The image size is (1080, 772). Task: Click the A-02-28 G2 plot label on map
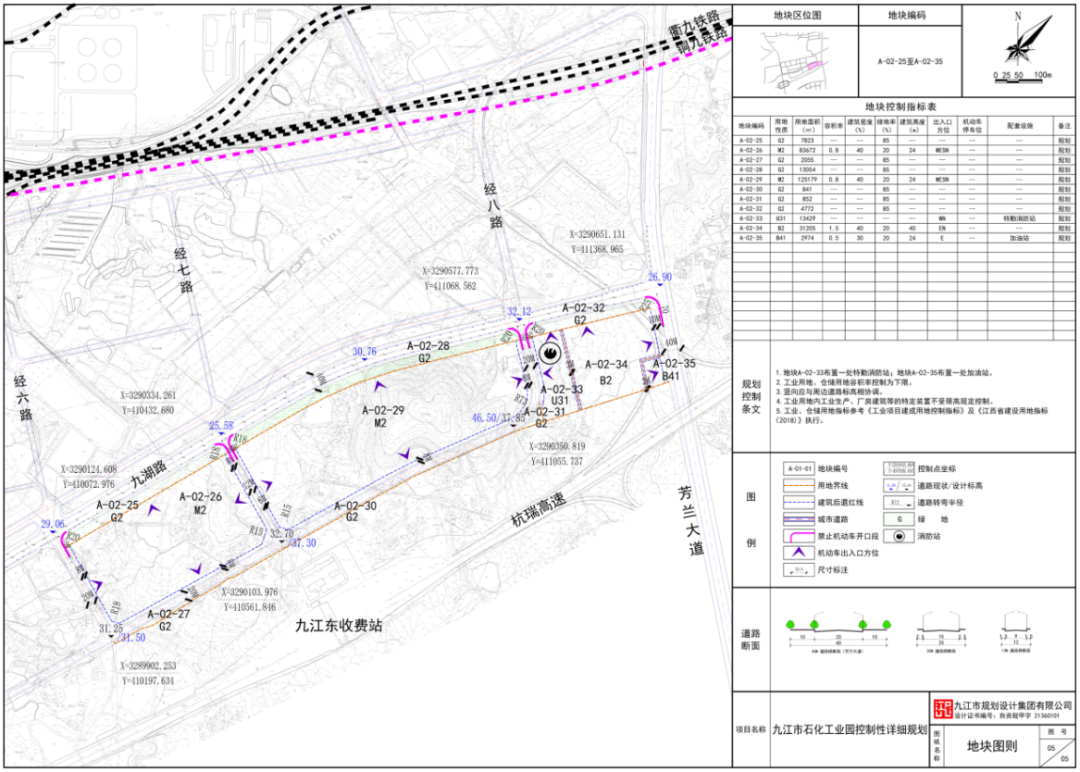(x=428, y=352)
